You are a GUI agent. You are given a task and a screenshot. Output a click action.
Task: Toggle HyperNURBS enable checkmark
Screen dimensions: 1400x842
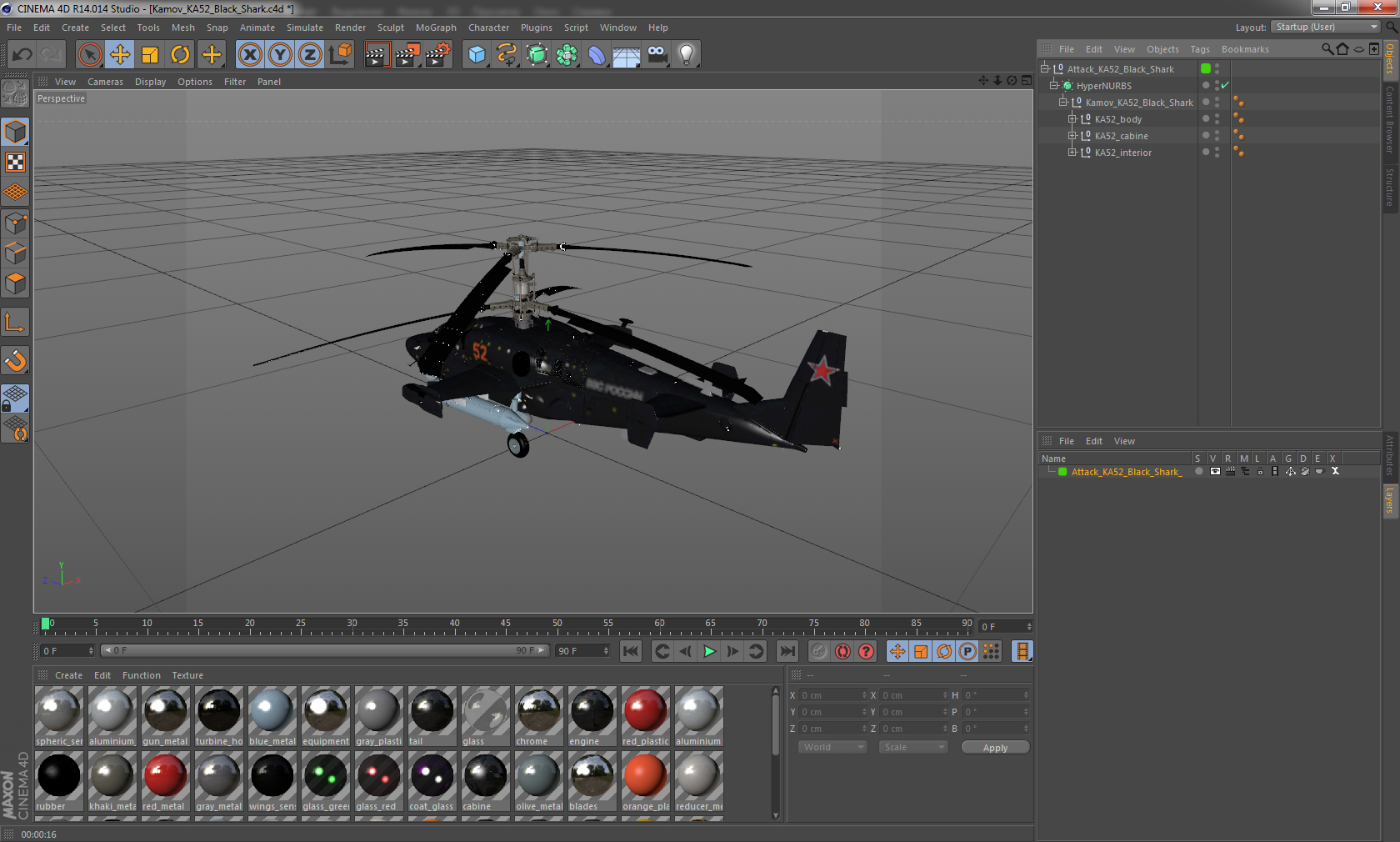click(x=1225, y=85)
